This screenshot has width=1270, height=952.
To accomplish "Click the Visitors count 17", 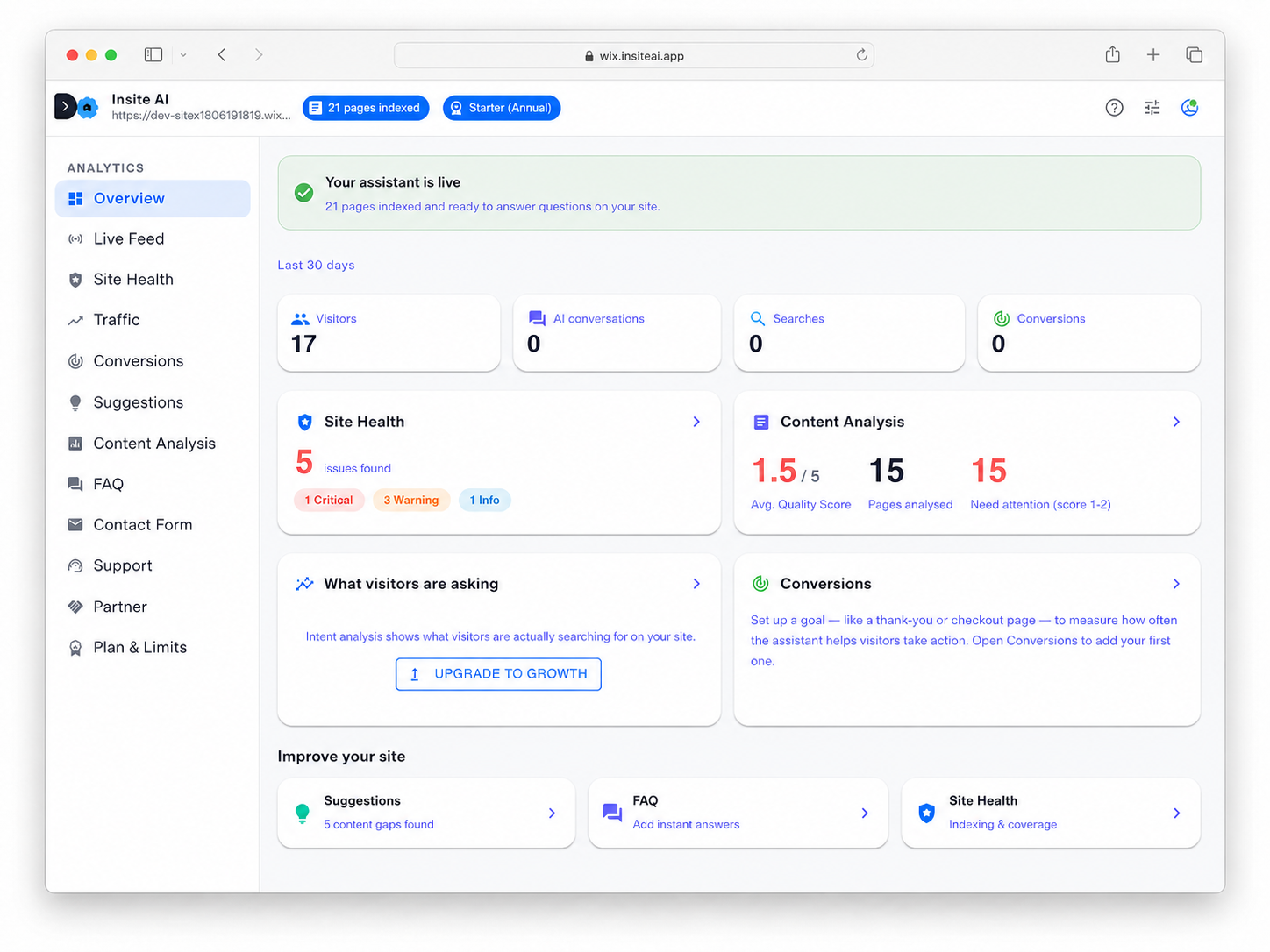I will coord(303,345).
